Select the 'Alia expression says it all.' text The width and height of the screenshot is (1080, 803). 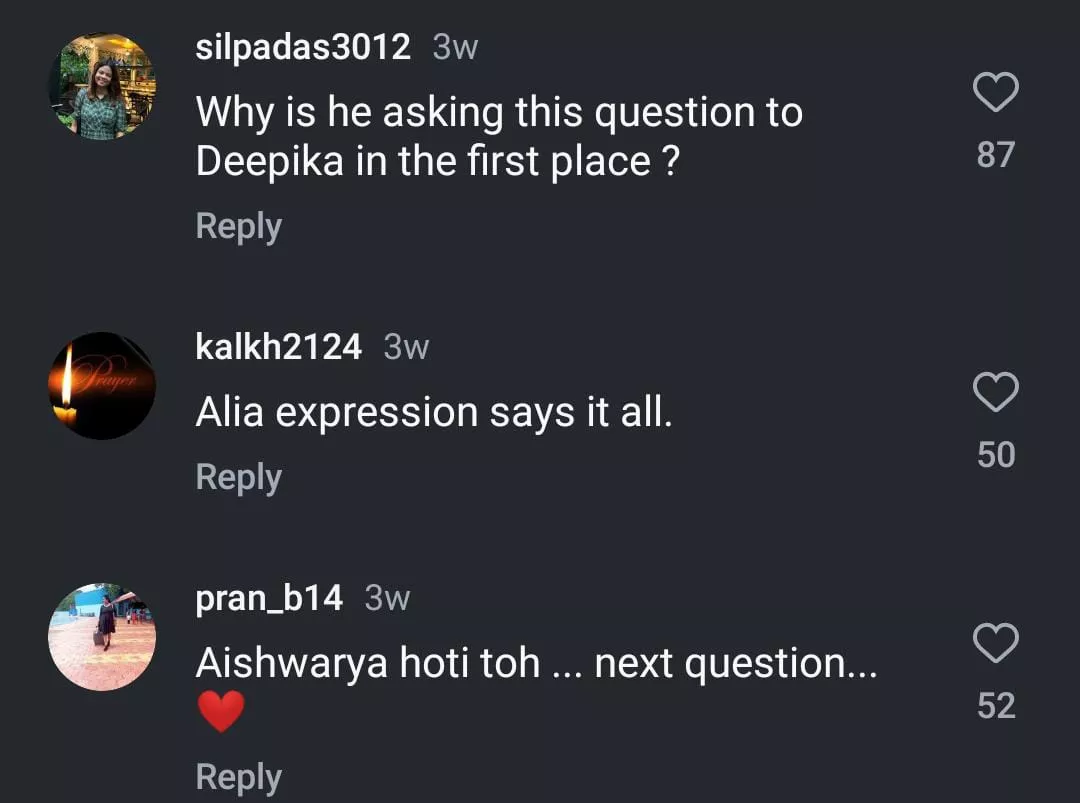(434, 412)
